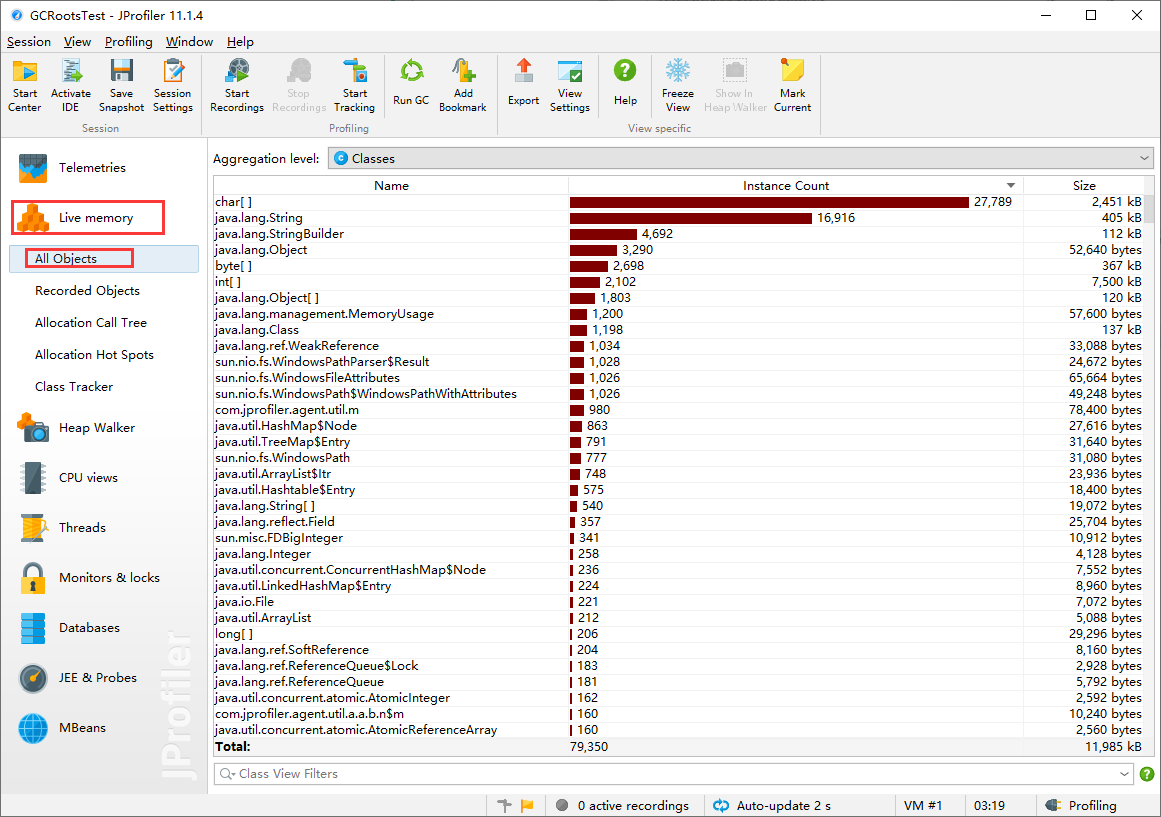Viewport: 1161px width, 817px height.
Task: Select All Objects view
Action: 104,259
